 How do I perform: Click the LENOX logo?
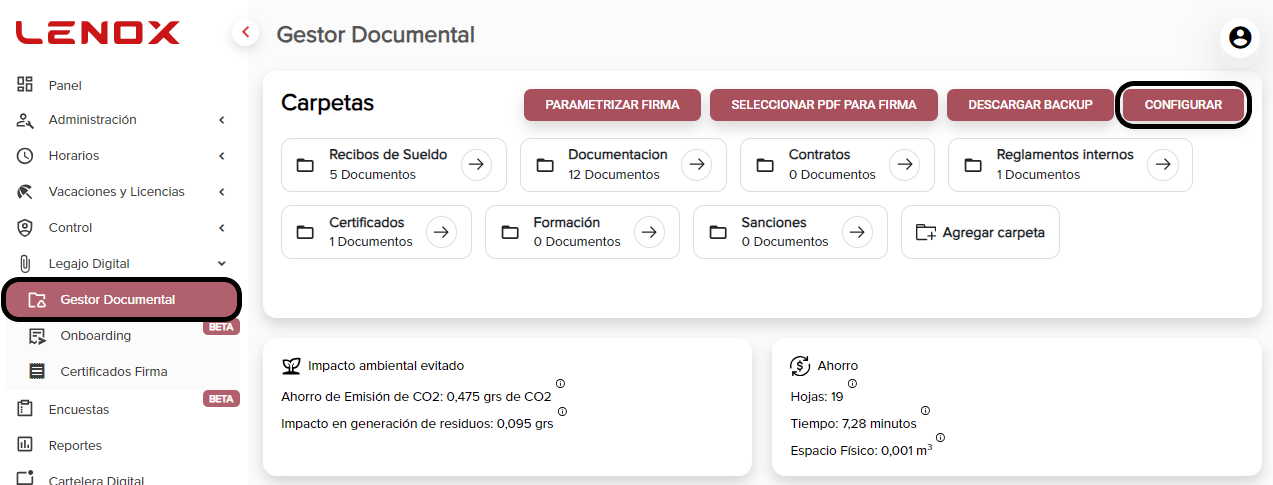tap(97, 33)
